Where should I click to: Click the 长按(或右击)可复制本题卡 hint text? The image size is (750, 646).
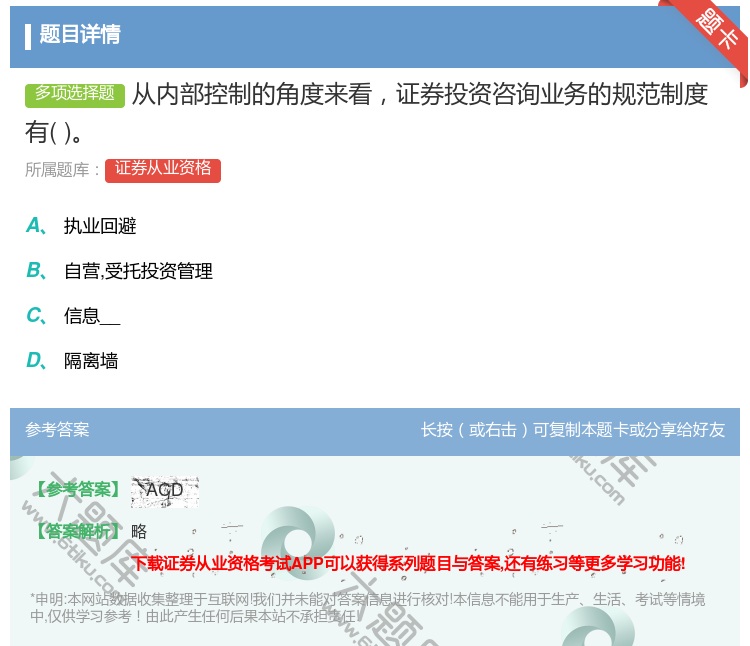click(x=573, y=429)
